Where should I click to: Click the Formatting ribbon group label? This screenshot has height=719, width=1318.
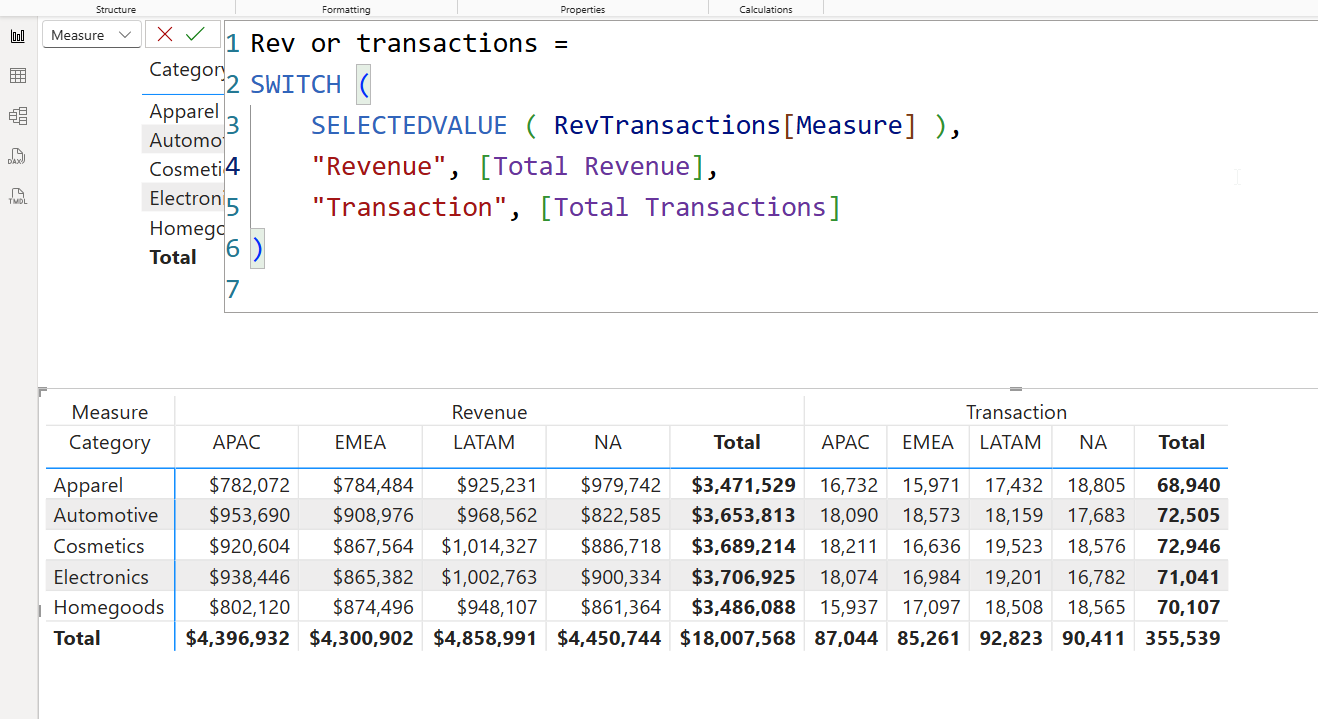tap(346, 9)
